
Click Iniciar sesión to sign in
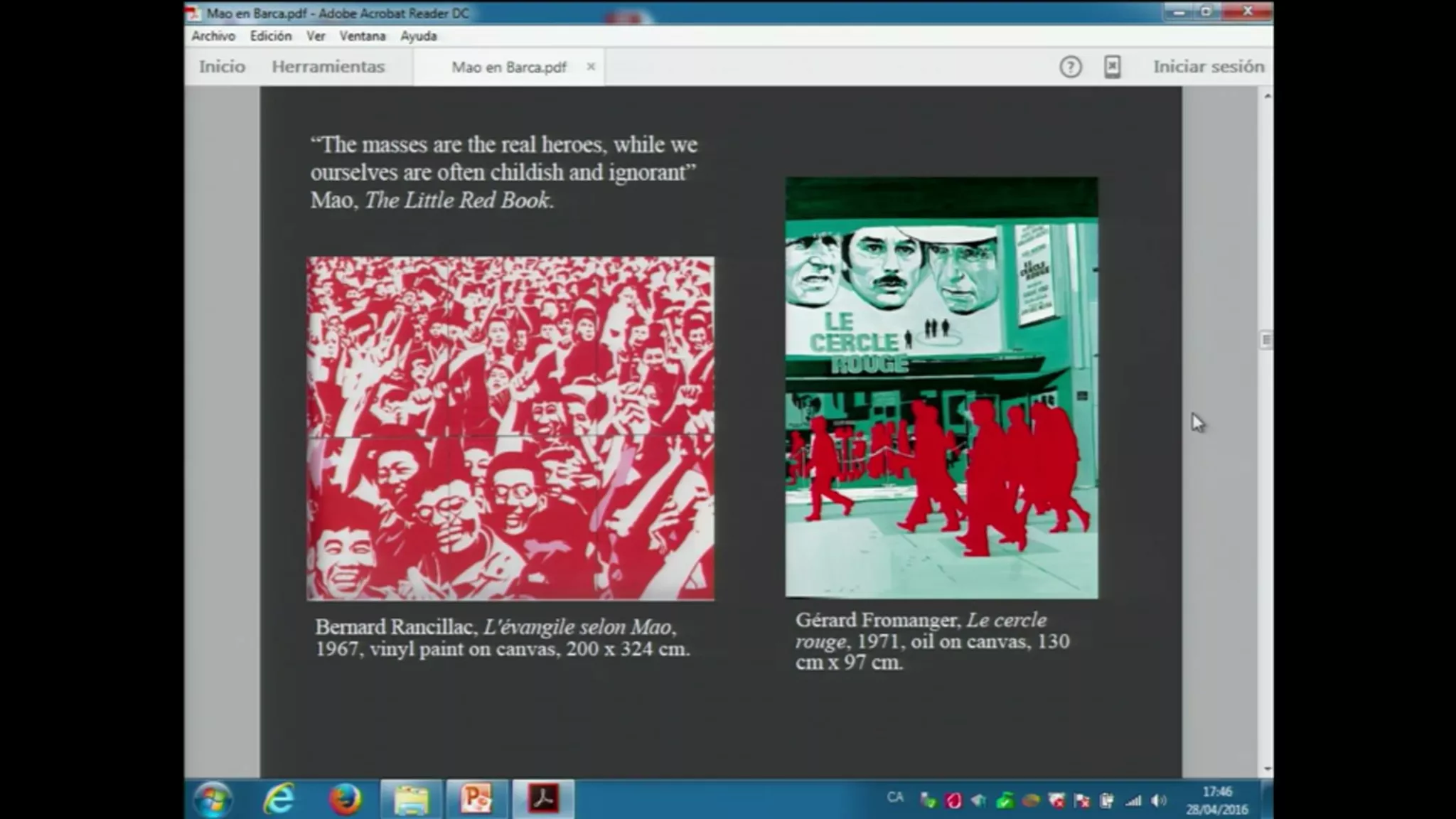pos(1209,67)
